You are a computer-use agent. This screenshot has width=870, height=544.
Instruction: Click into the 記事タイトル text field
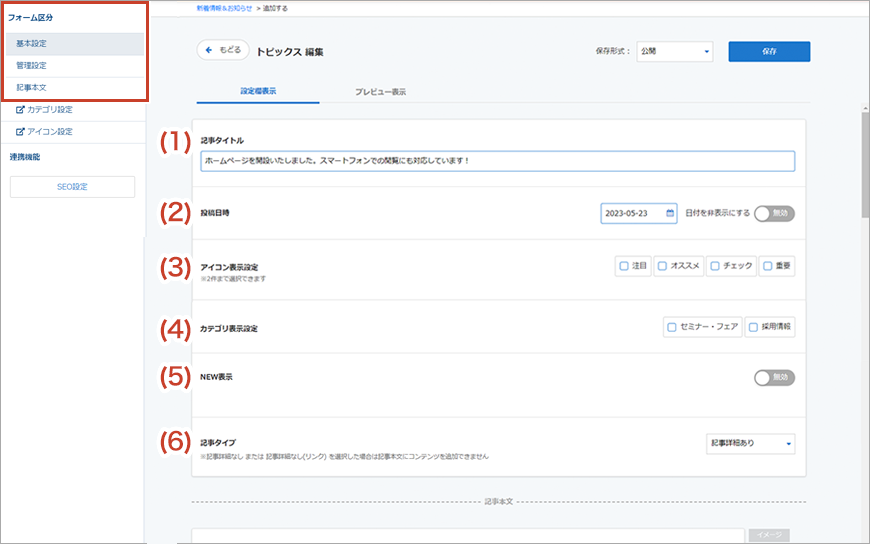pos(497,161)
